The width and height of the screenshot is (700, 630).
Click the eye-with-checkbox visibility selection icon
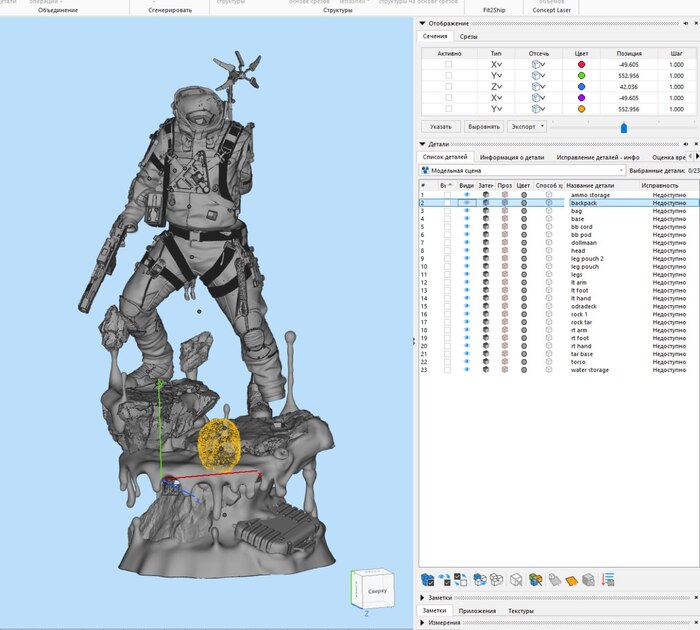(445, 580)
